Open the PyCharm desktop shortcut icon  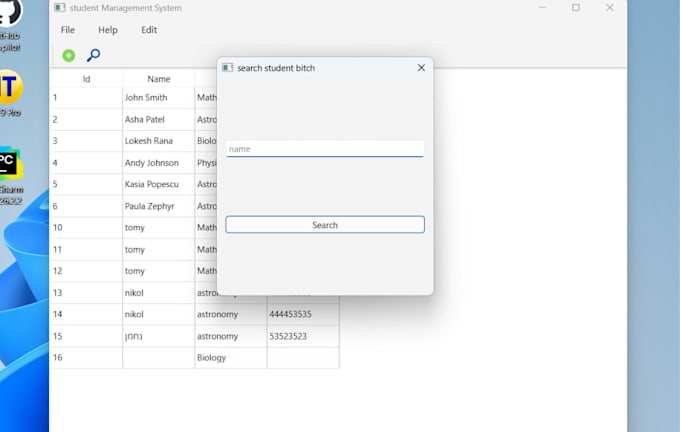pos(10,176)
